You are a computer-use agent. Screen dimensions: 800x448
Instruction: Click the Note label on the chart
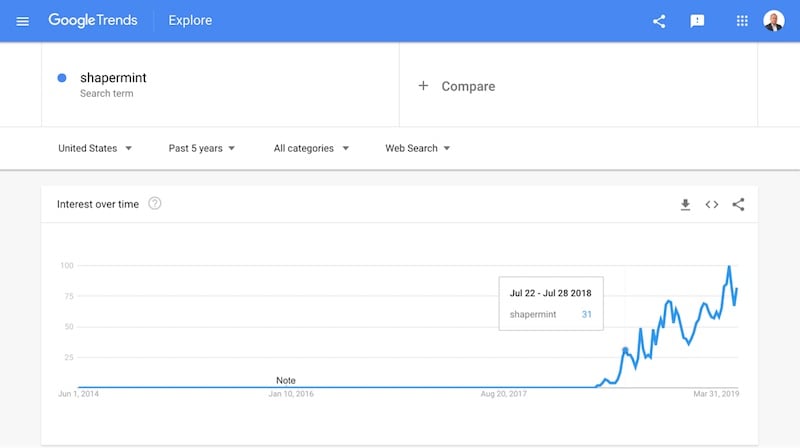coord(286,380)
